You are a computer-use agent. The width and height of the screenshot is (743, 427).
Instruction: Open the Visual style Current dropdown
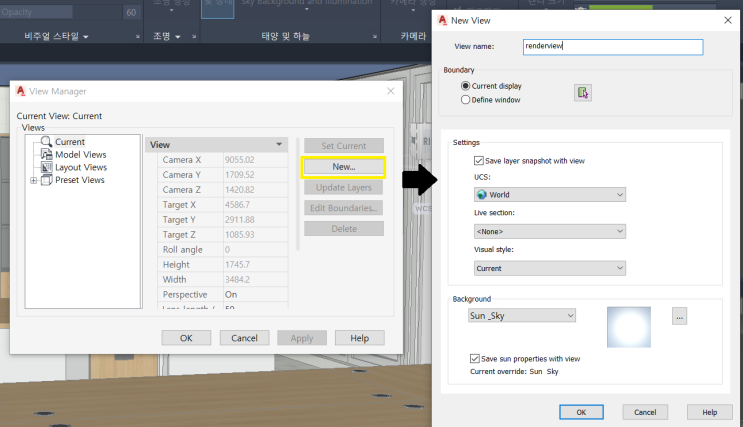(x=550, y=268)
